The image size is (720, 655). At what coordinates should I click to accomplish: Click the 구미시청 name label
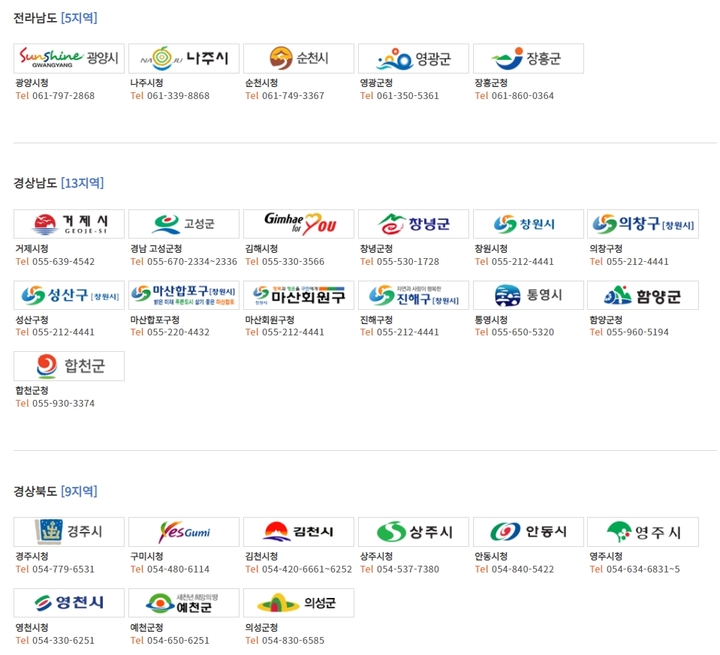click(x=146, y=556)
